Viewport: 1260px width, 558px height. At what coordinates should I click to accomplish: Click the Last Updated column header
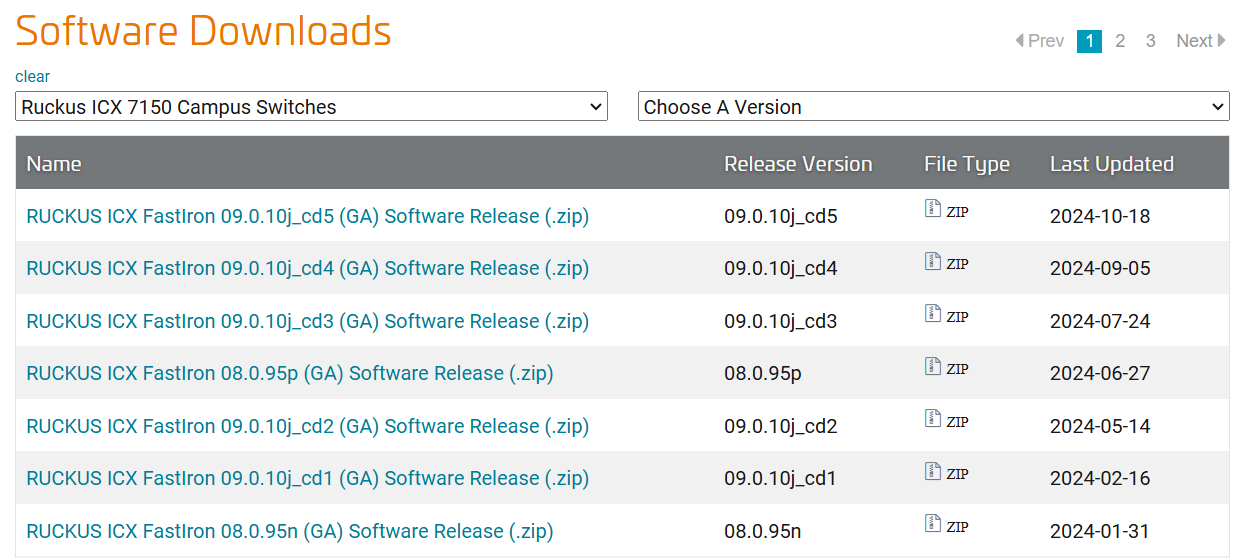click(1112, 164)
